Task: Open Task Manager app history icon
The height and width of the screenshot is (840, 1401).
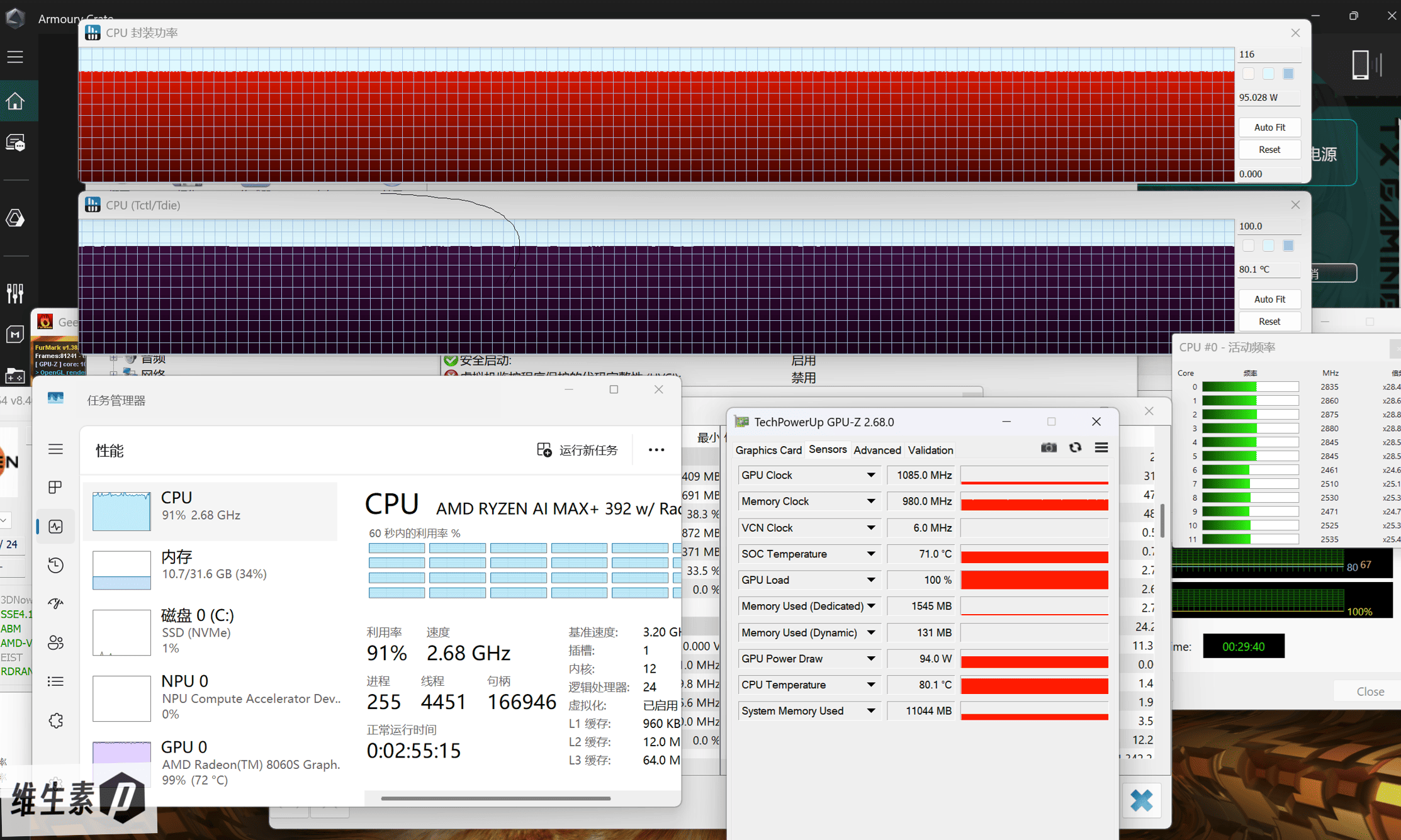Action: [56, 565]
